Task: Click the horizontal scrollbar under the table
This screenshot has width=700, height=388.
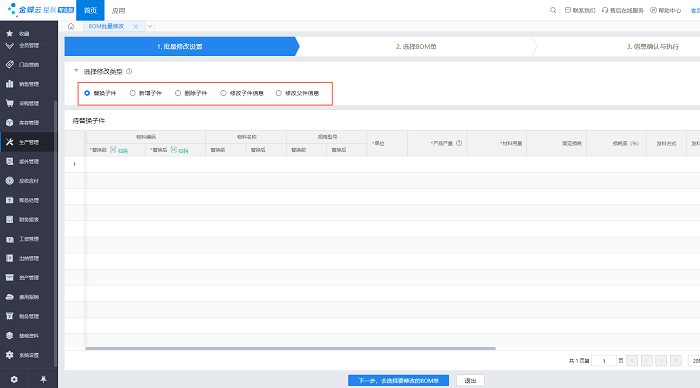Action: coord(290,348)
